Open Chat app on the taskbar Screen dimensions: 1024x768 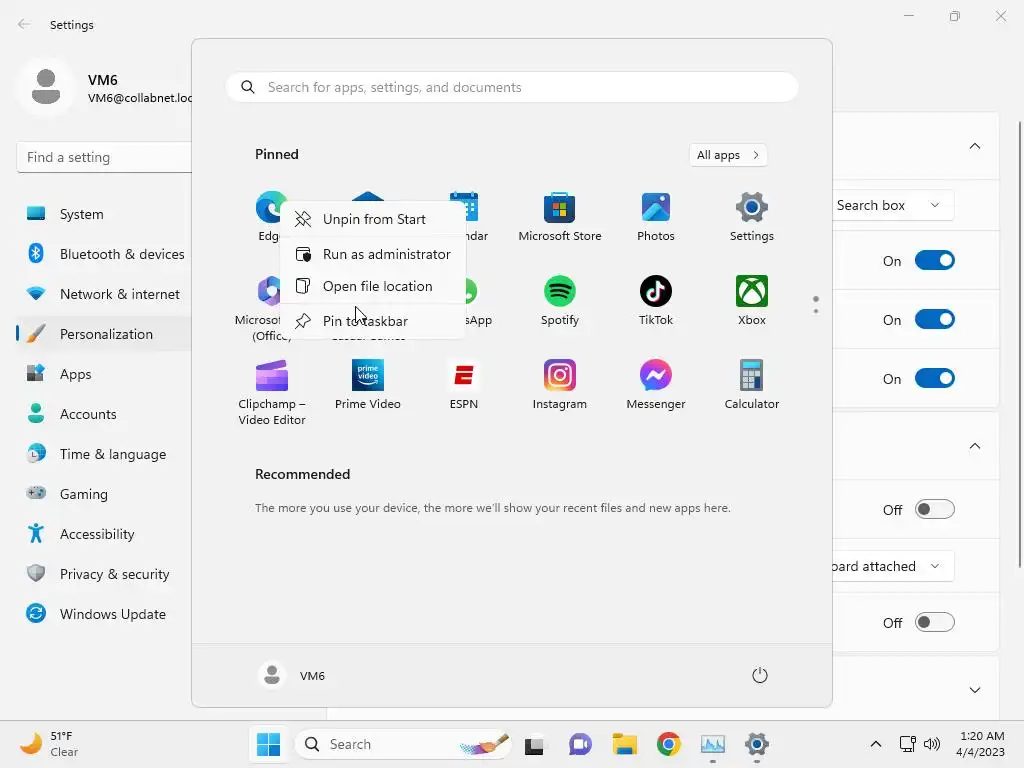pos(580,744)
